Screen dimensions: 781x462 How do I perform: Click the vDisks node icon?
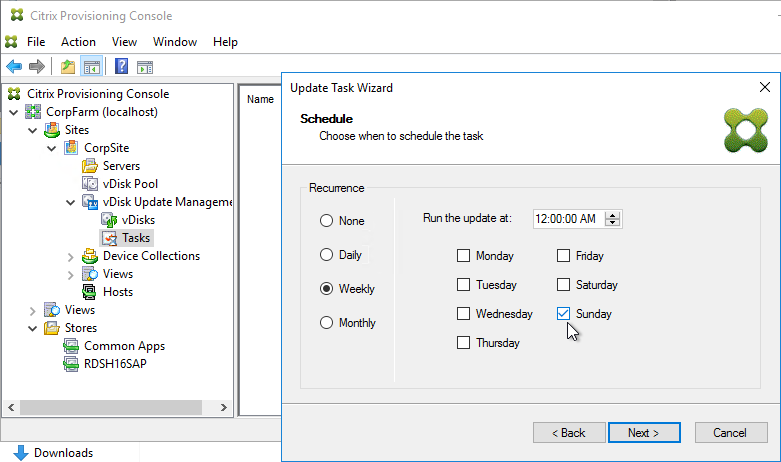click(x=109, y=220)
